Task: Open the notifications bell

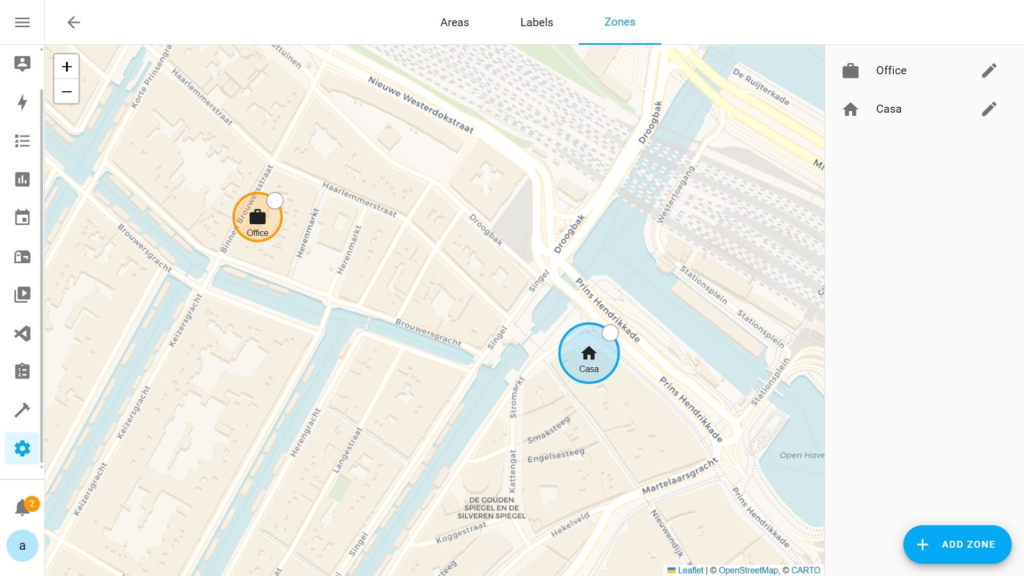Action: pyautogui.click(x=22, y=508)
